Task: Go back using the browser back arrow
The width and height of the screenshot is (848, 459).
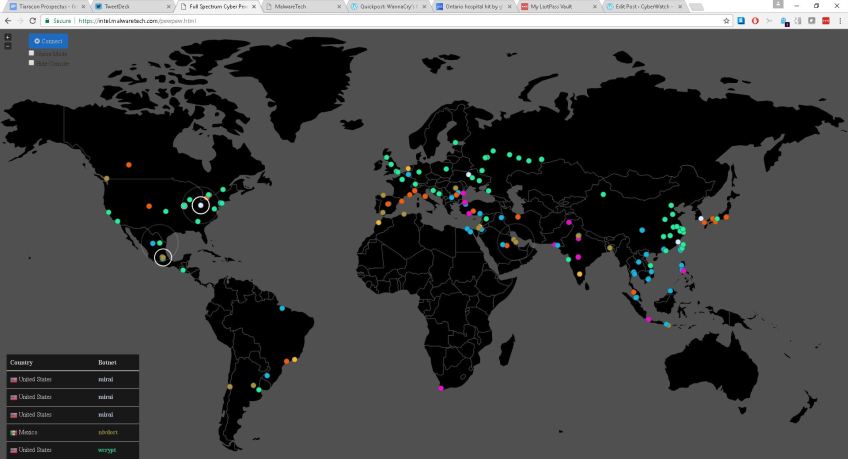Action: 8,20
